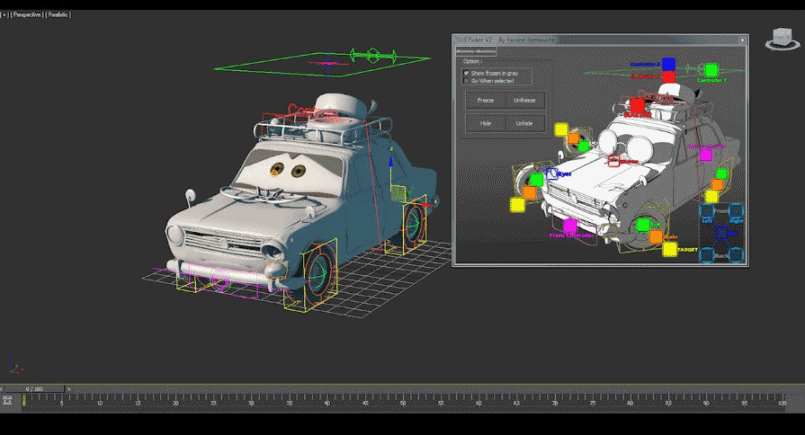The width and height of the screenshot is (805, 435).
Task: Pick the orange square on the wheel near Eyes
Action: pos(529,193)
